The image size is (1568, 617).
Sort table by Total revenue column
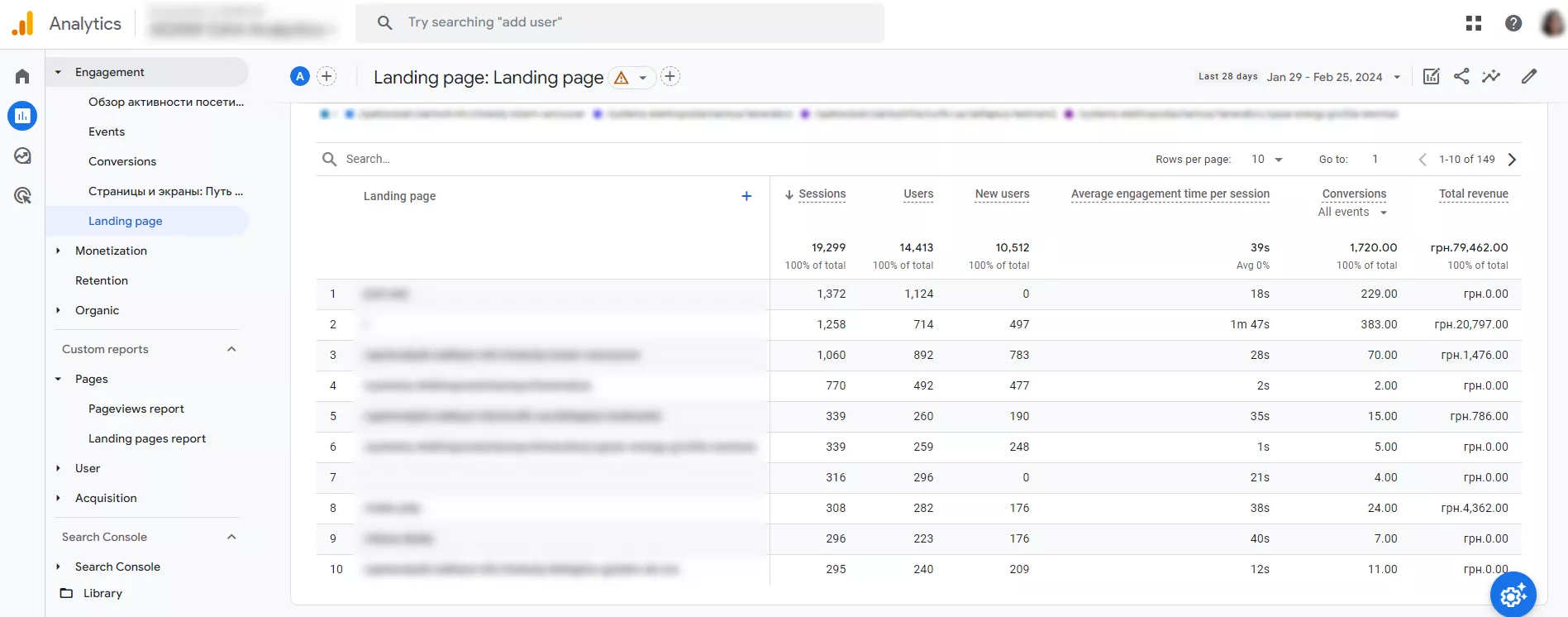coord(1473,194)
